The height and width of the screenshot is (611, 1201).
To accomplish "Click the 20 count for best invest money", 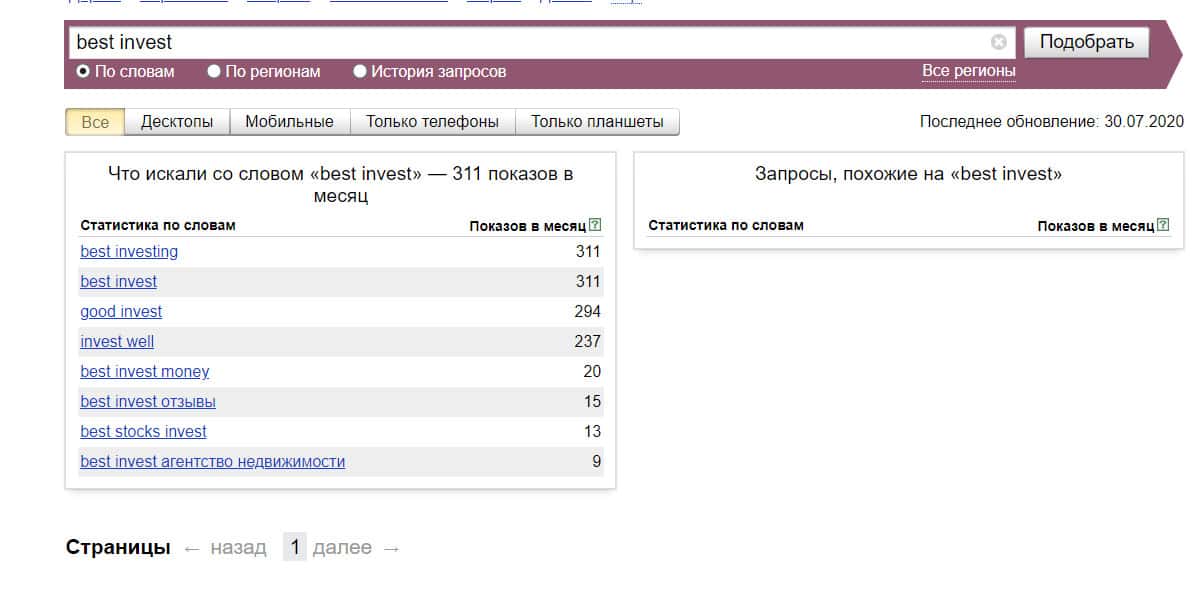I will tap(592, 371).
